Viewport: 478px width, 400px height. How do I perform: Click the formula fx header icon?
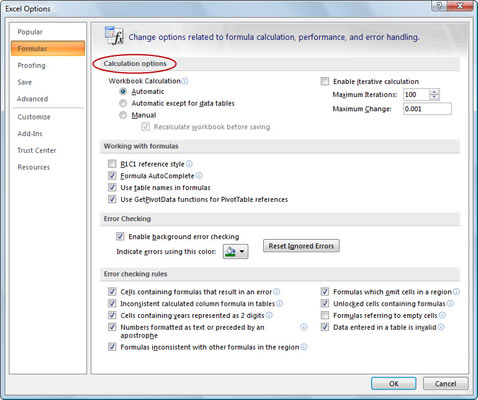(x=114, y=35)
